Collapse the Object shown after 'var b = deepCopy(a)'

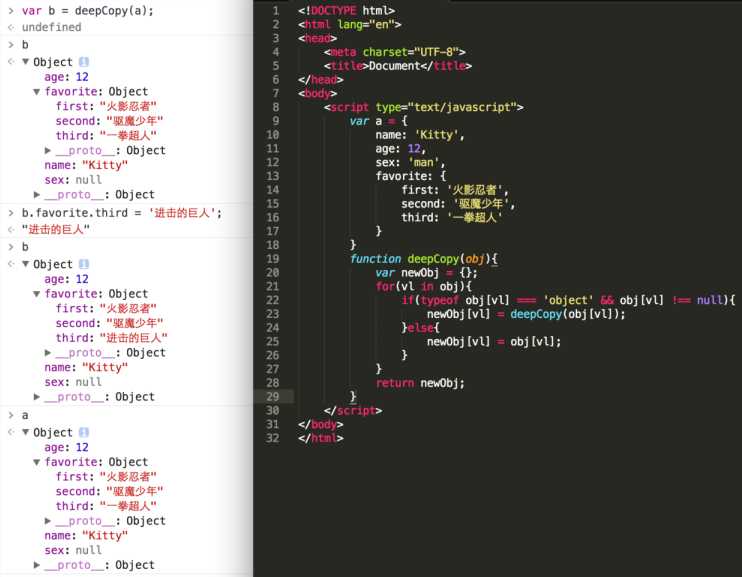click(x=26, y=62)
